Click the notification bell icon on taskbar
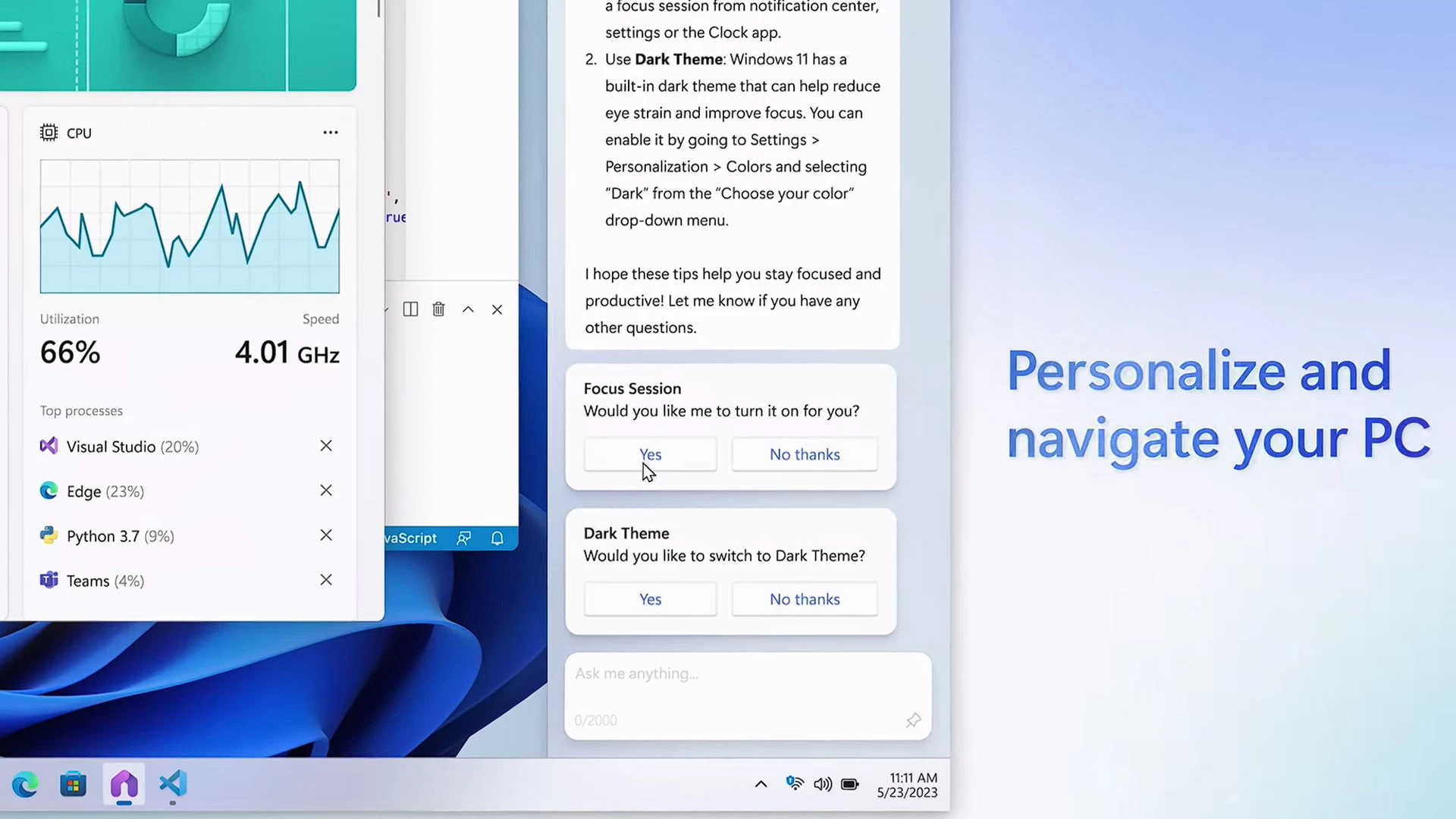This screenshot has height=819, width=1456. (x=497, y=538)
